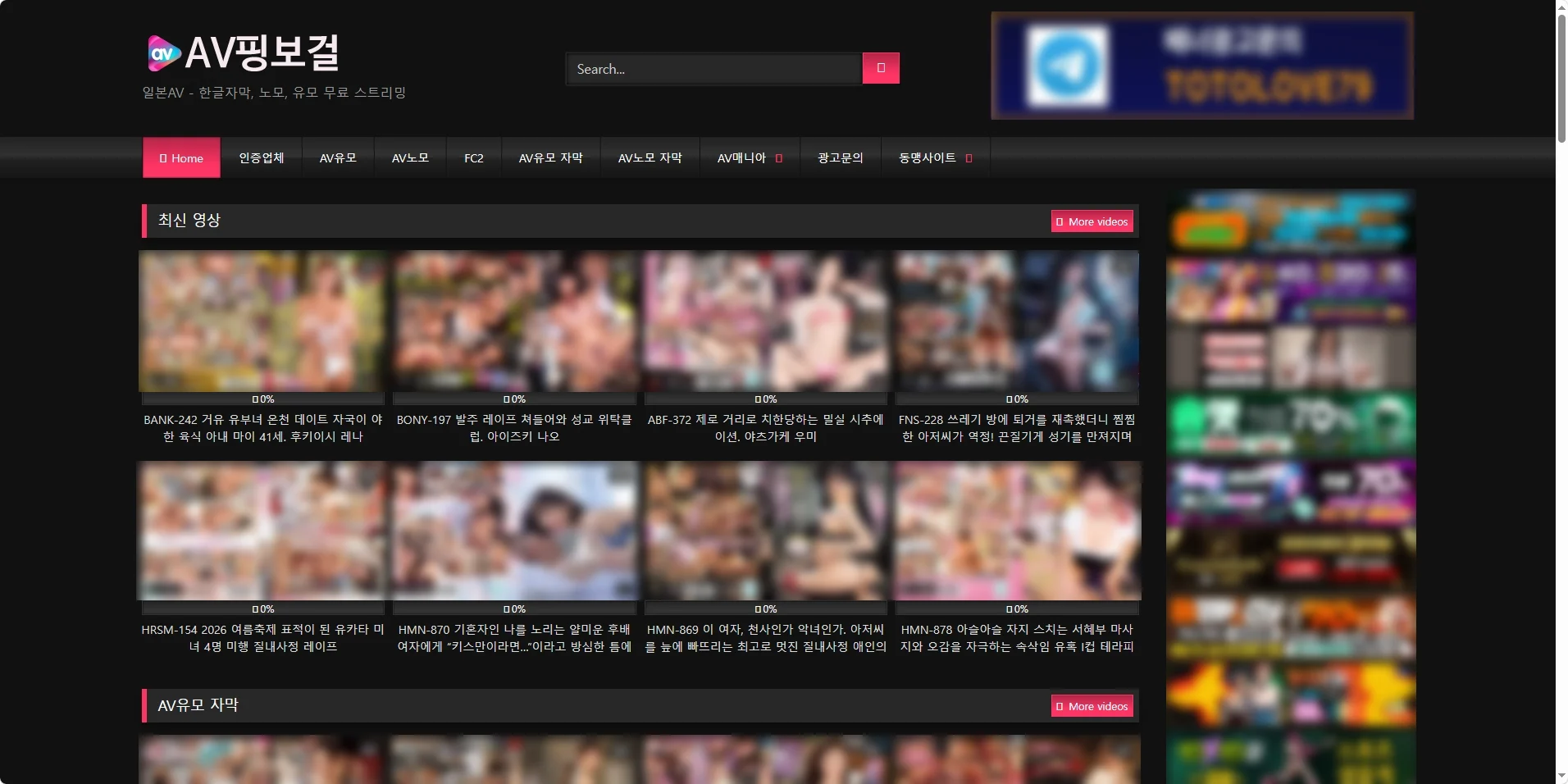Open the FNS-228 video thumbnail
The height and width of the screenshot is (784, 1568).
pyautogui.click(x=1017, y=321)
